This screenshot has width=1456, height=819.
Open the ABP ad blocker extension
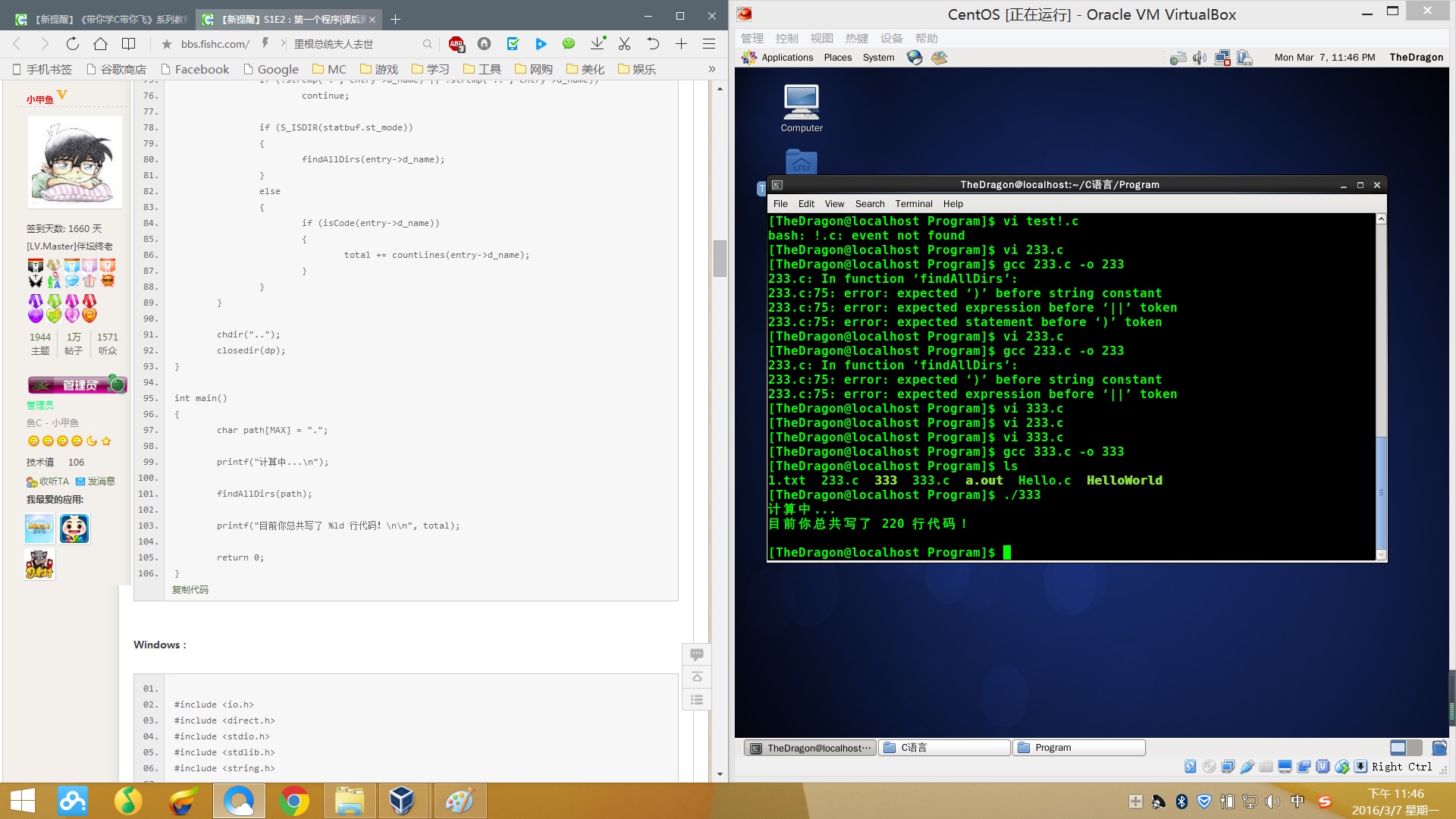[457, 44]
